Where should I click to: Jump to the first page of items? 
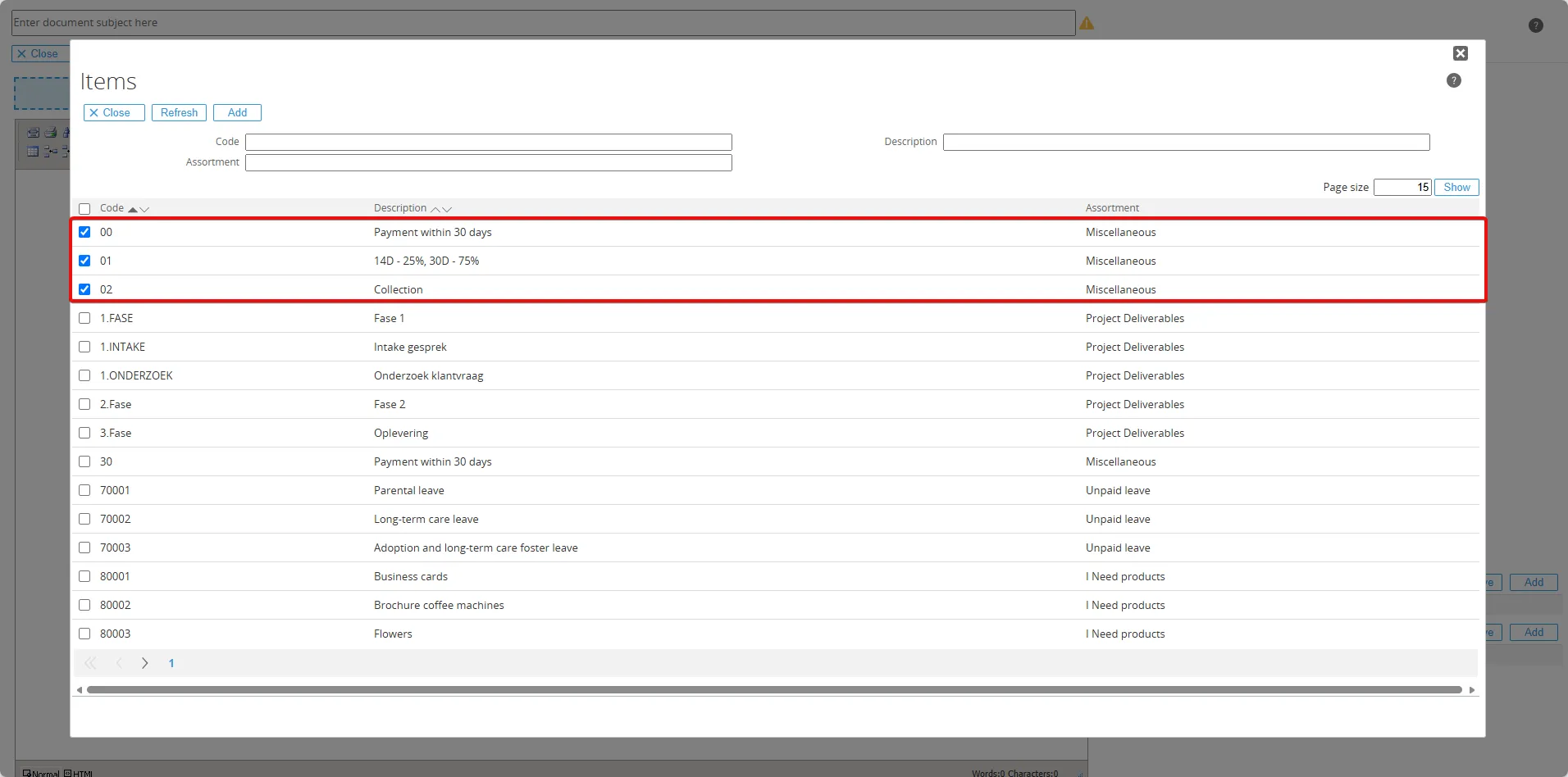pos(90,663)
